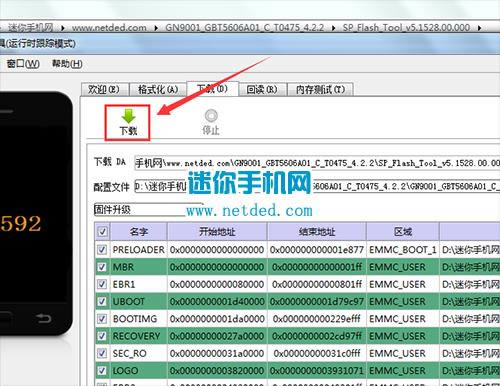The width and height of the screenshot is (500, 386).
Task: Open the 固件升级 mode dropdown
Action: pos(148,209)
